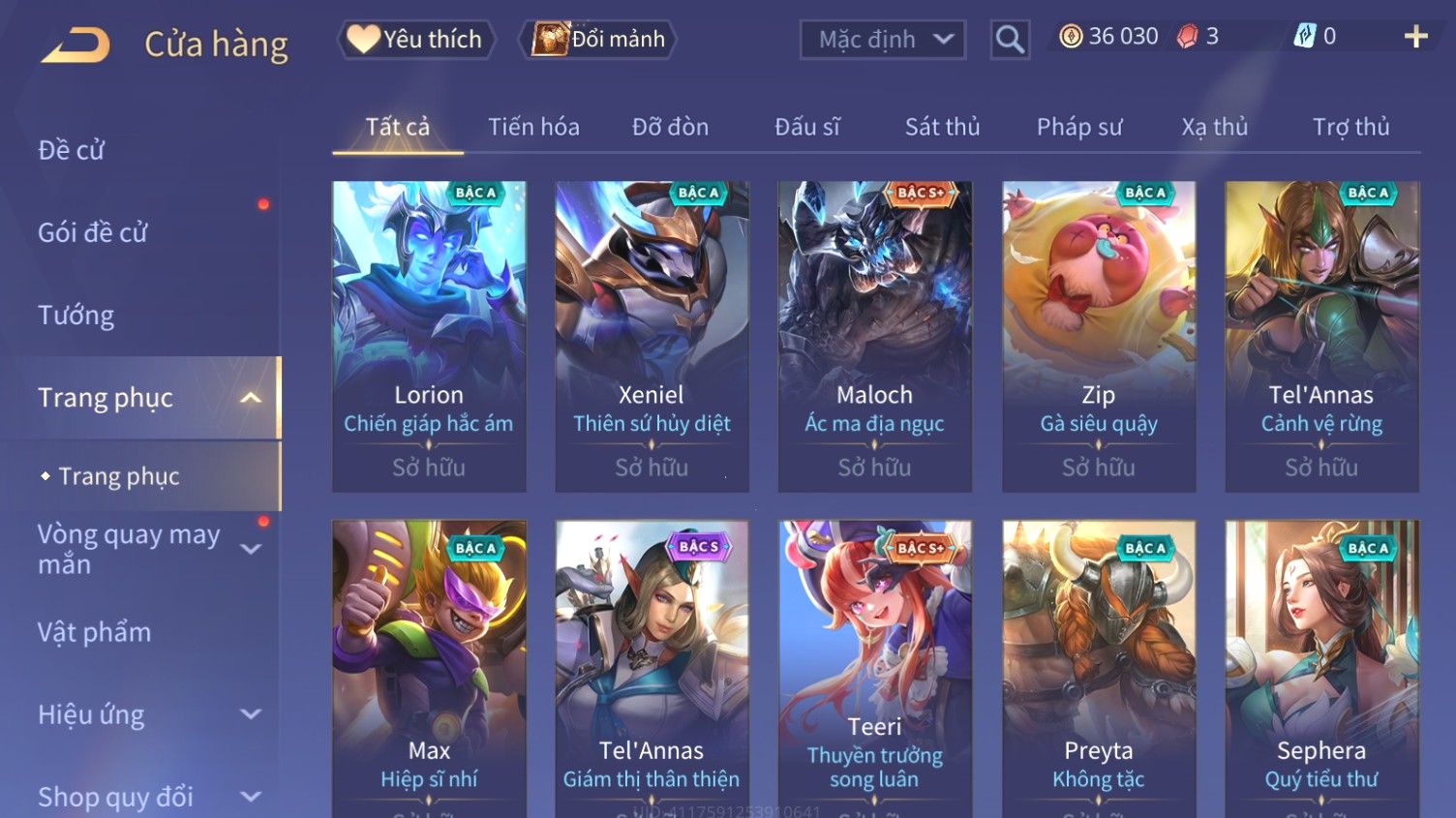This screenshot has height=818, width=1456.
Task: Click the back arrow icon next to Cửa hàng
Action: 76,45
